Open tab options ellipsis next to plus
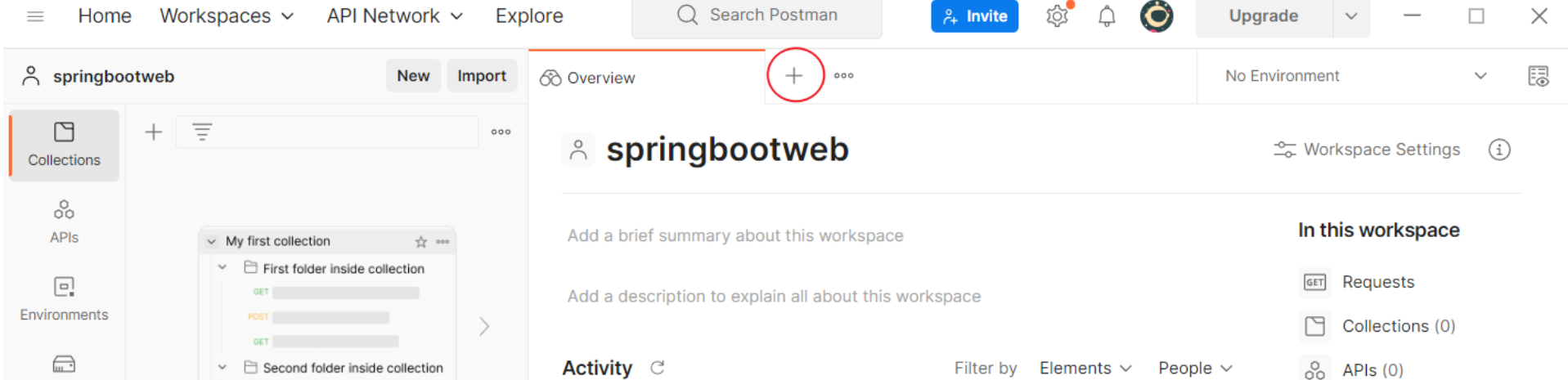This screenshot has width=1568, height=380. [x=844, y=75]
